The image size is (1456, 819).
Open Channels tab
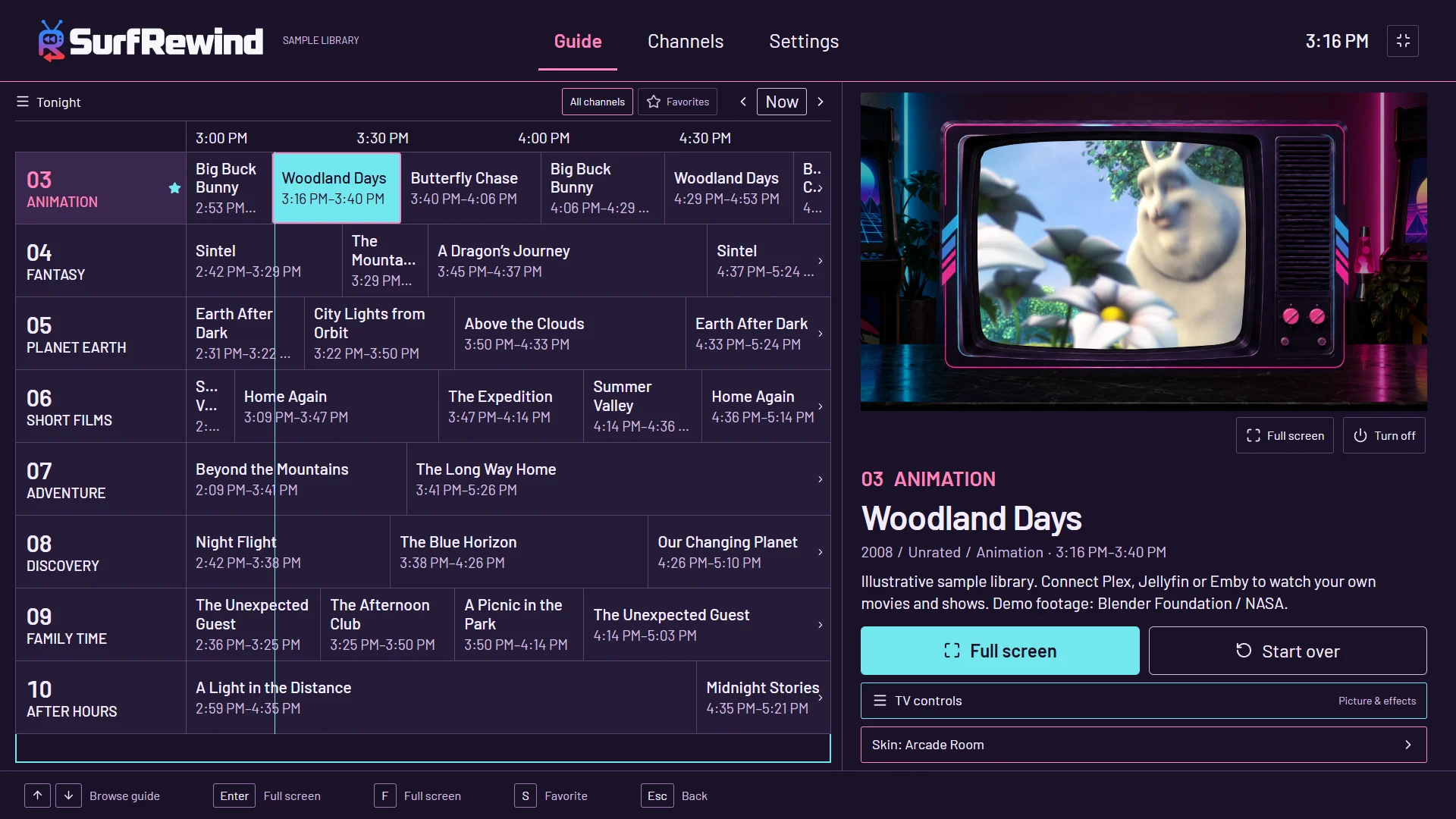tap(686, 42)
